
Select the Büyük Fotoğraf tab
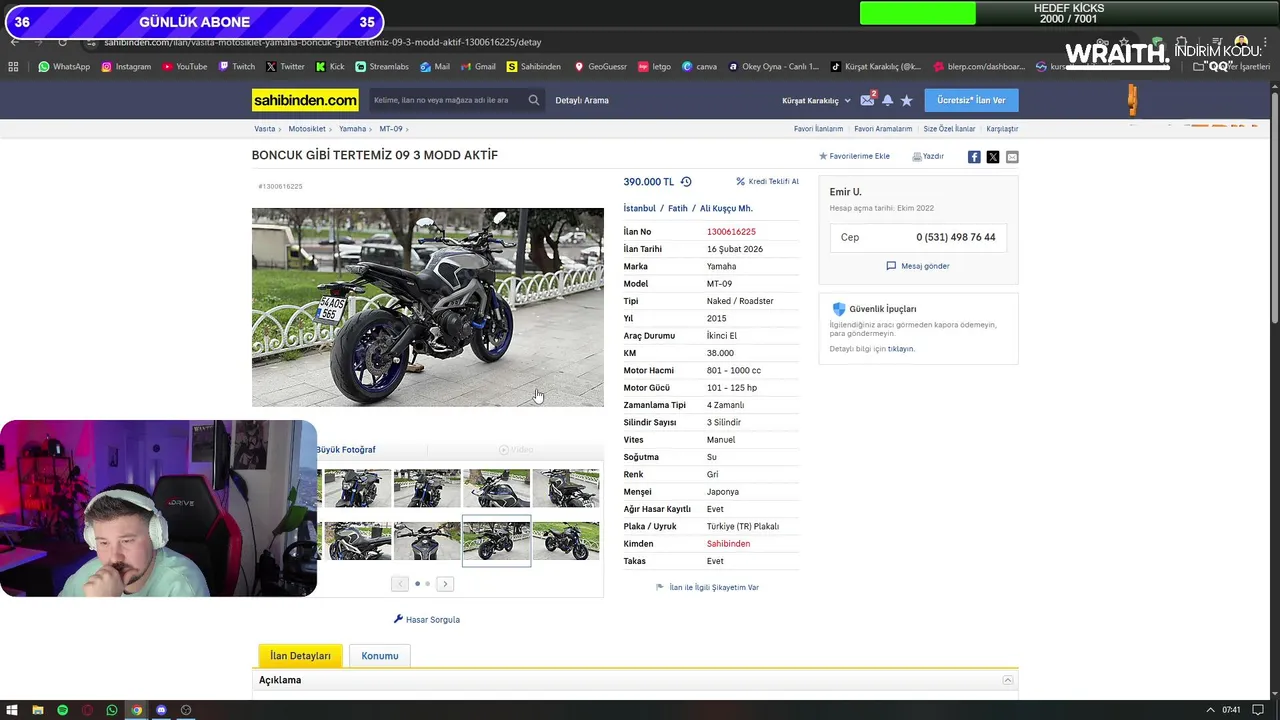[x=346, y=450]
